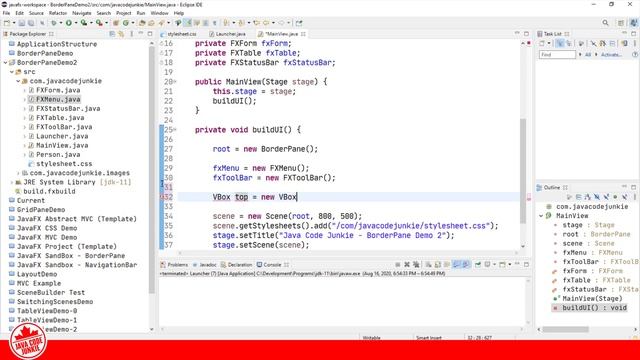This screenshot has width=640, height=360.
Task: Click Focus on Workweek icon in Task List
Action: (581, 43)
